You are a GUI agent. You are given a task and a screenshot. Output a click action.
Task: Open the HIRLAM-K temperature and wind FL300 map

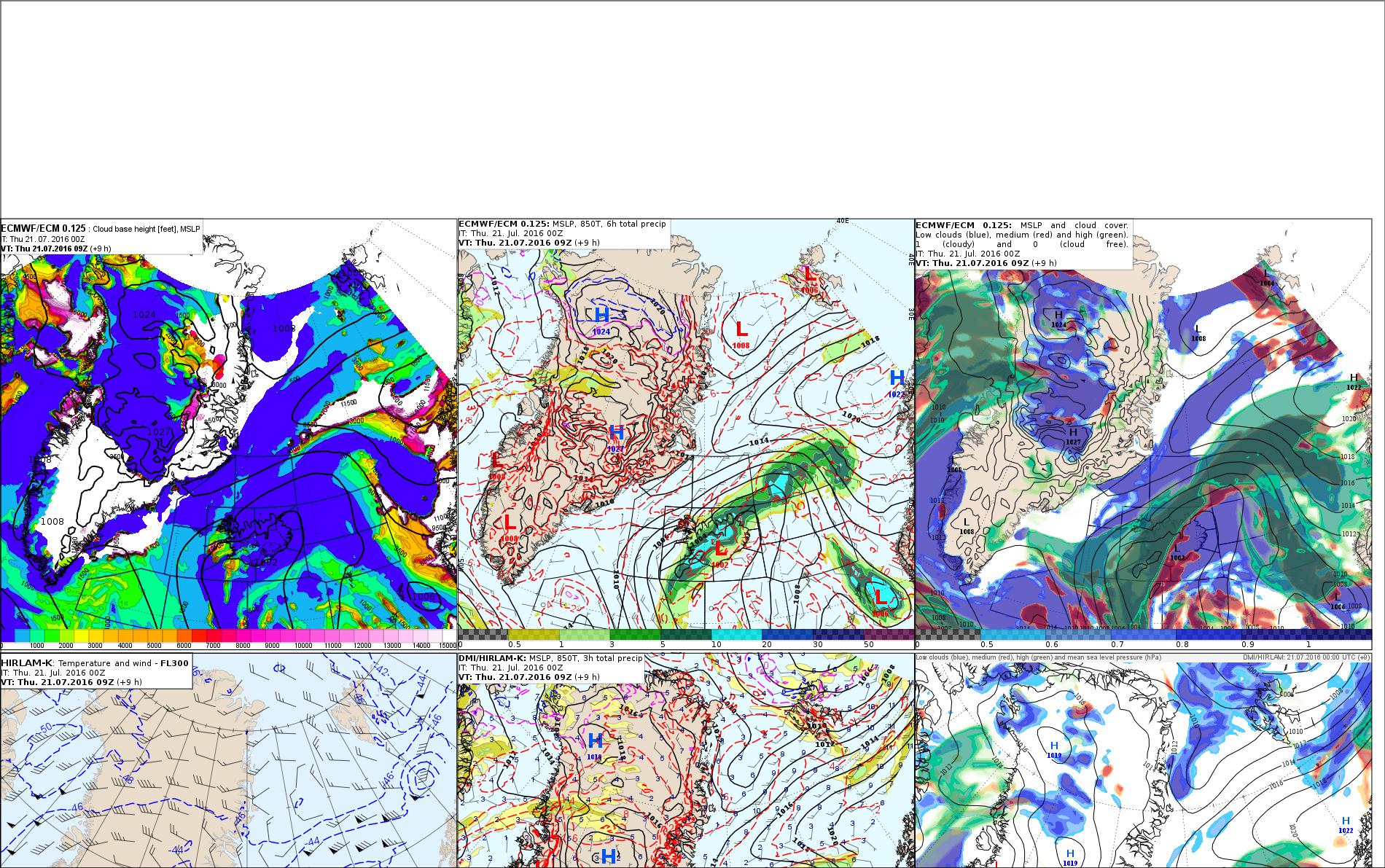coord(228,760)
